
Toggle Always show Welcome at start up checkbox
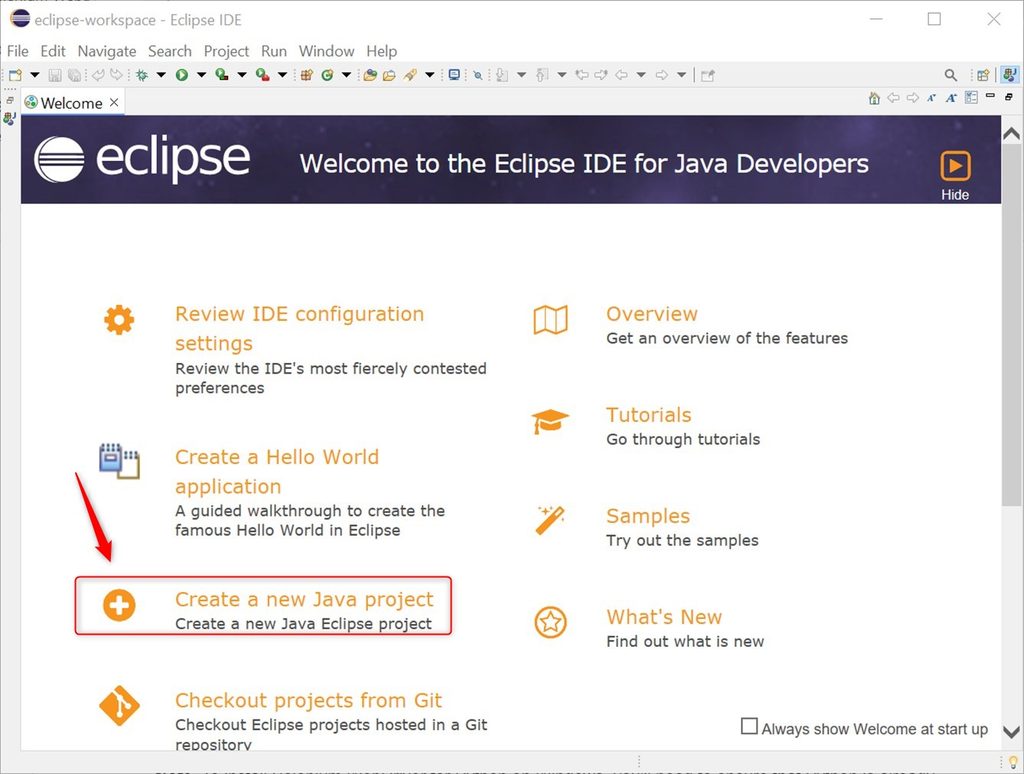(x=749, y=726)
